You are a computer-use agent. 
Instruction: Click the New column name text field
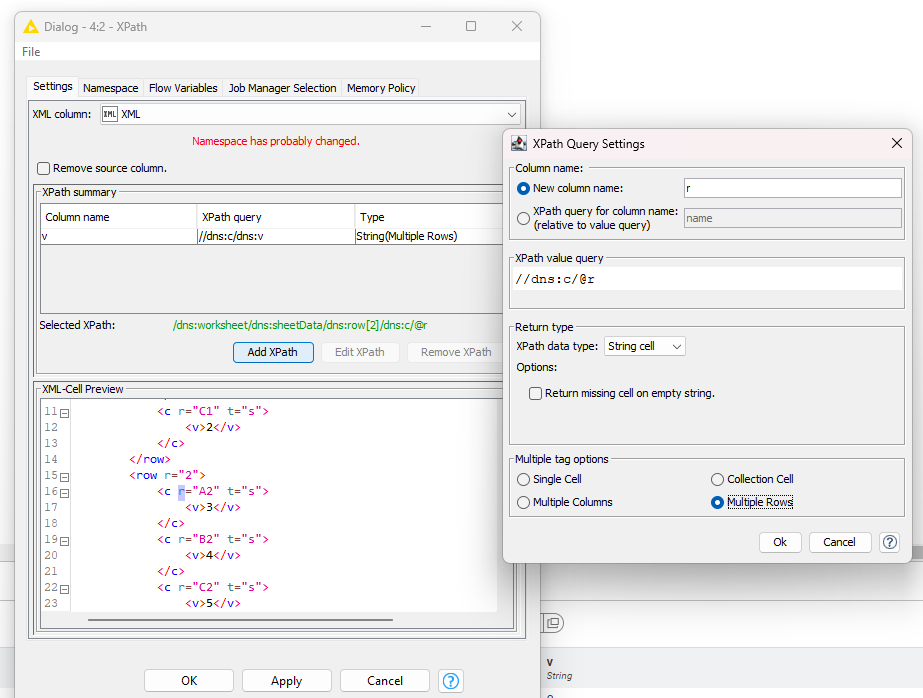coord(792,188)
